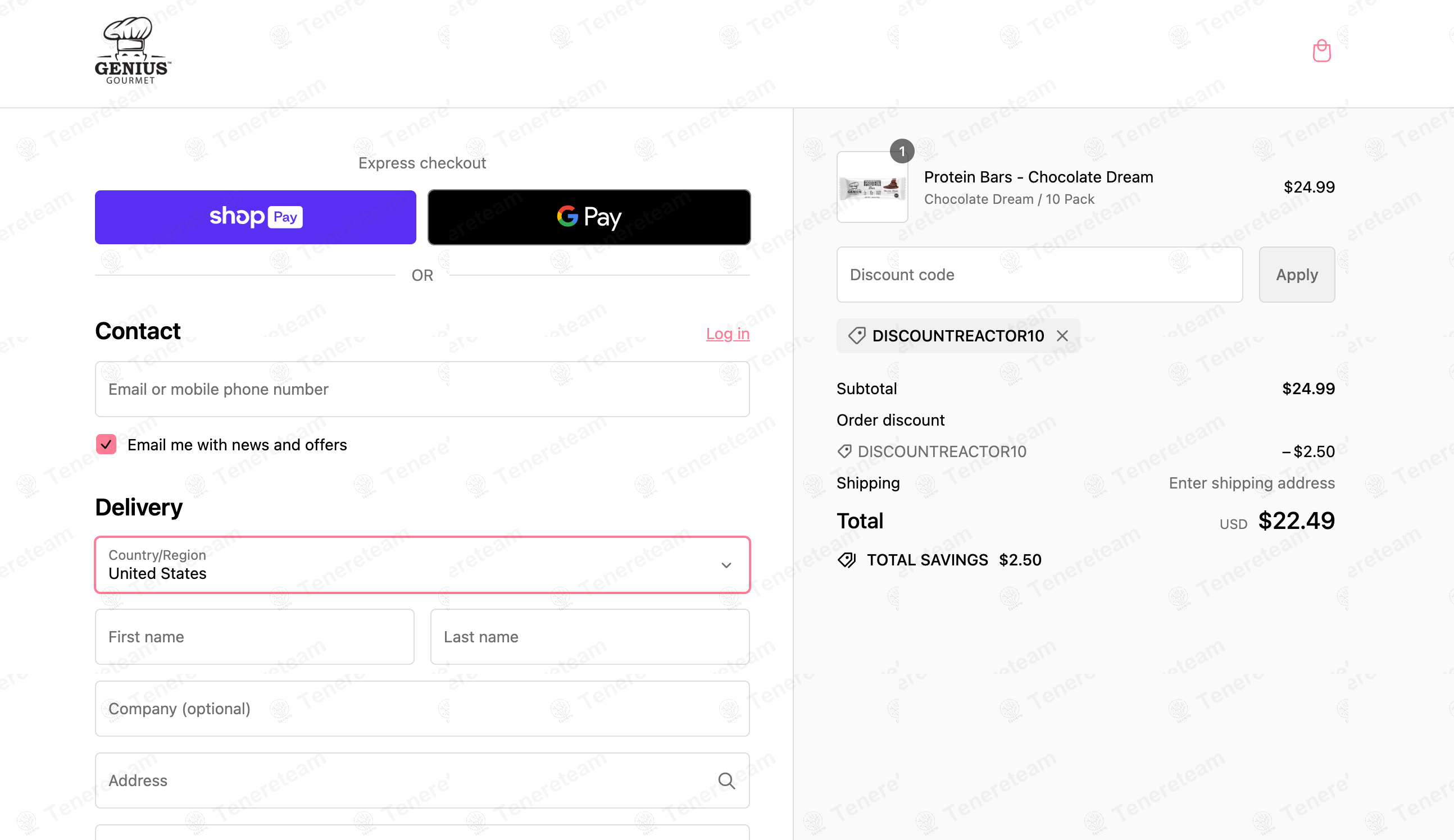Screen dimensions: 1454x840
Task: Pay with Shop Pay express checkout
Action: pos(256,217)
